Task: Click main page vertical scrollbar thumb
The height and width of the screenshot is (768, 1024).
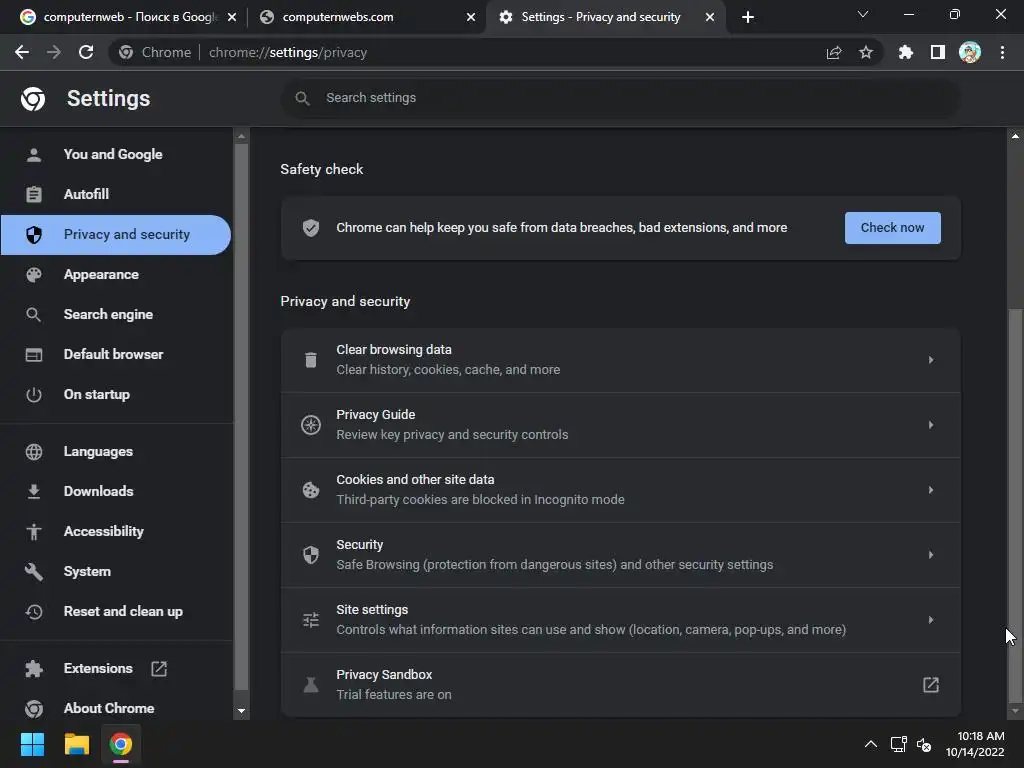Action: point(1015,503)
